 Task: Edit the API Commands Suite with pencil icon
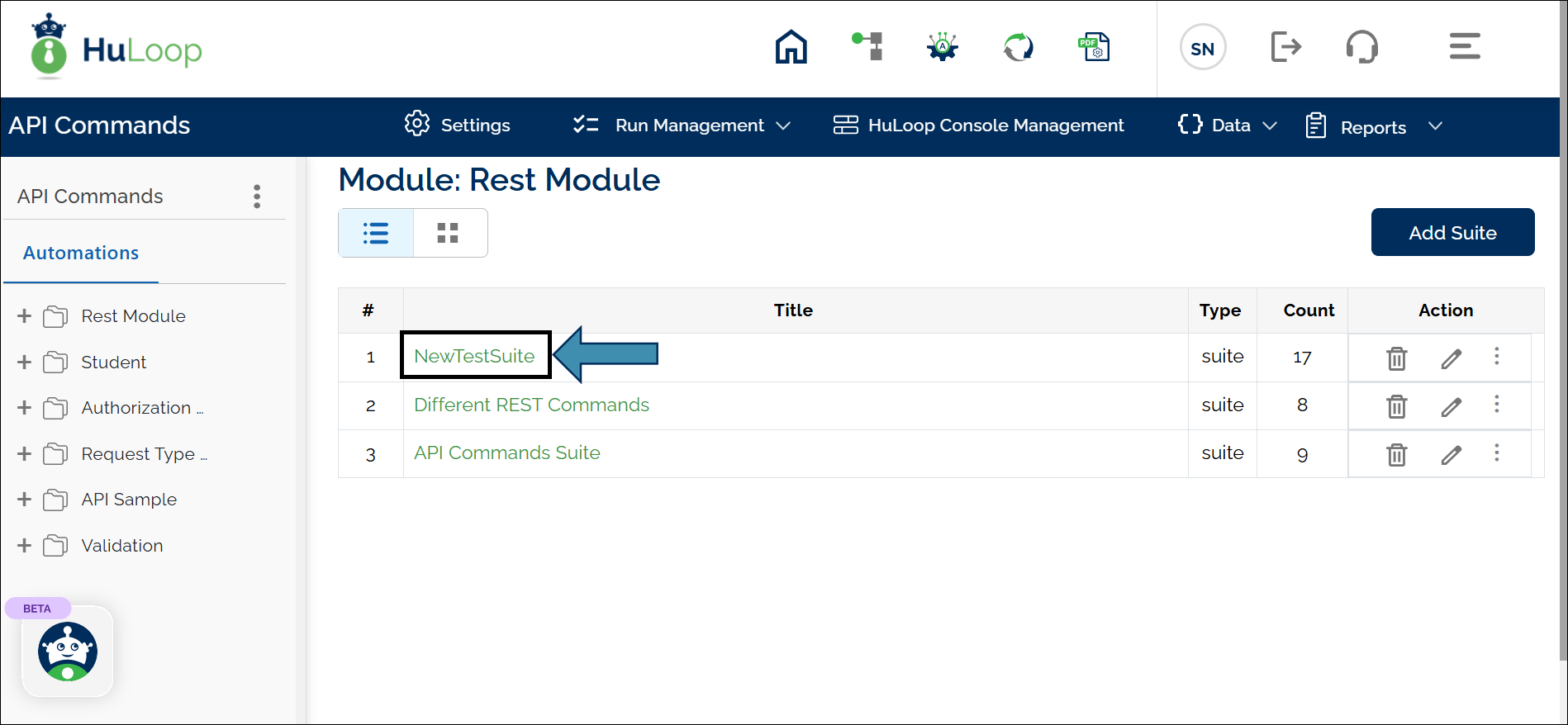pos(1451,454)
